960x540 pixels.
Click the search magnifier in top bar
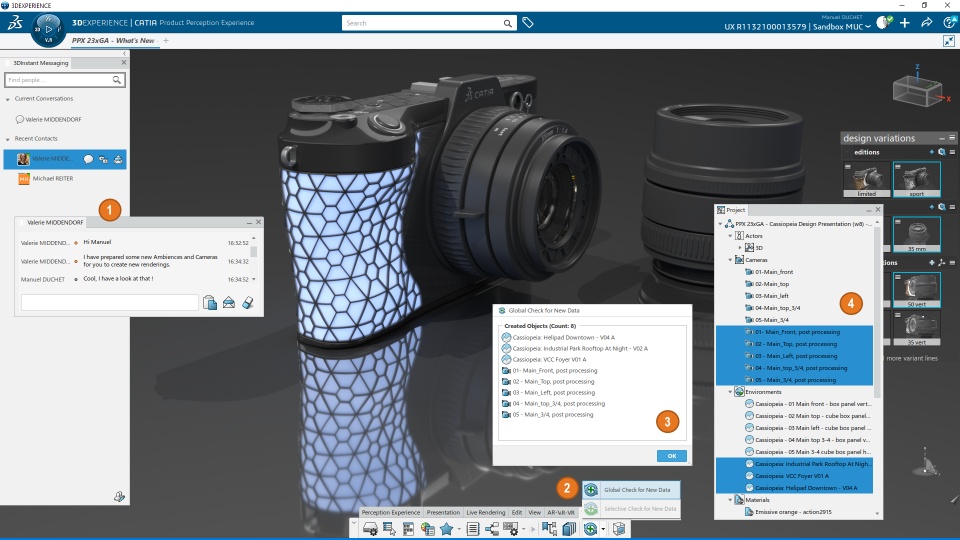(x=508, y=23)
